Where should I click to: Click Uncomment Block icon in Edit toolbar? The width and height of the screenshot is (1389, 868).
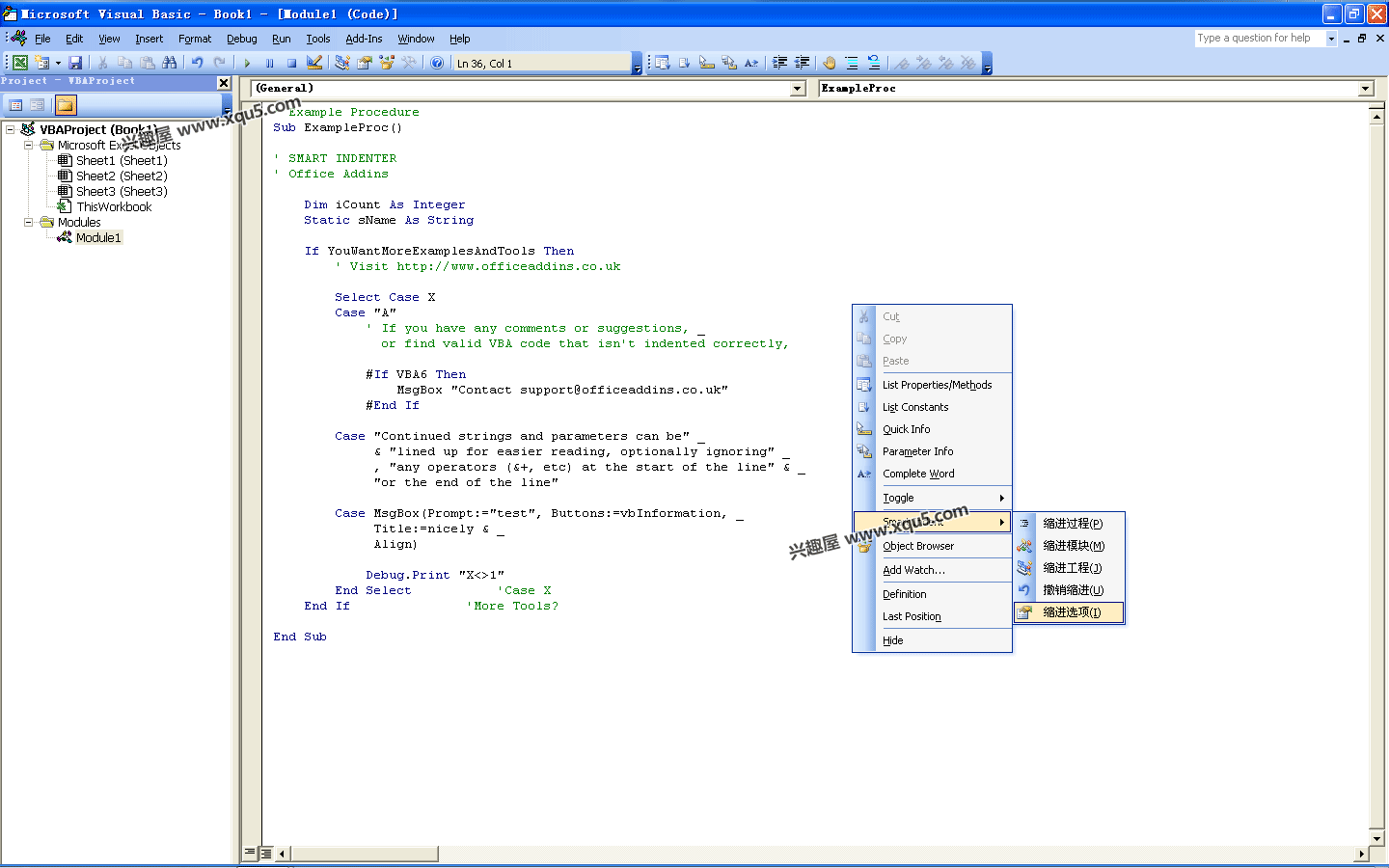874,63
